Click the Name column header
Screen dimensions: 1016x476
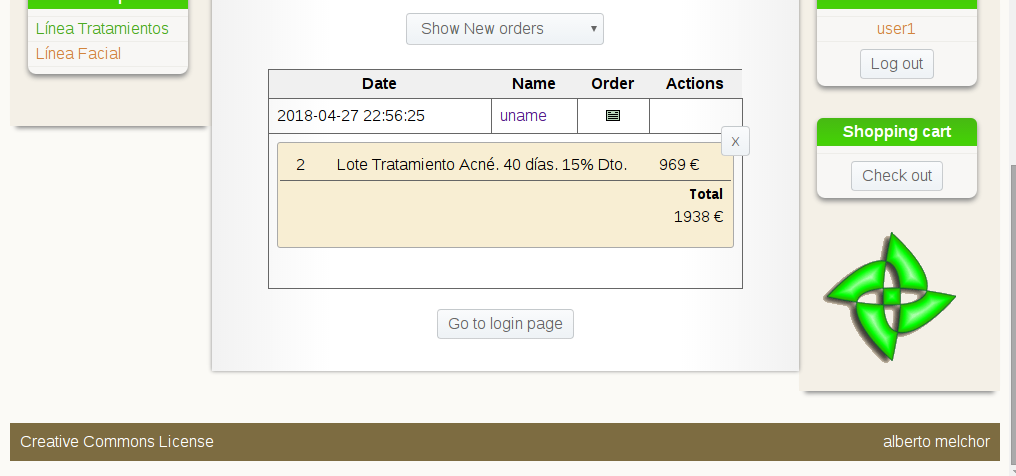tap(533, 84)
